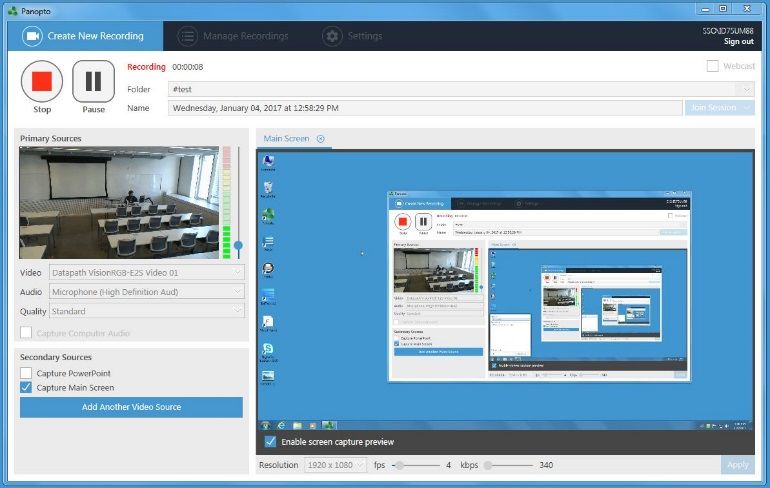The height and width of the screenshot is (488, 770).
Task: Open the Manage Recordings tab
Action: [233, 36]
